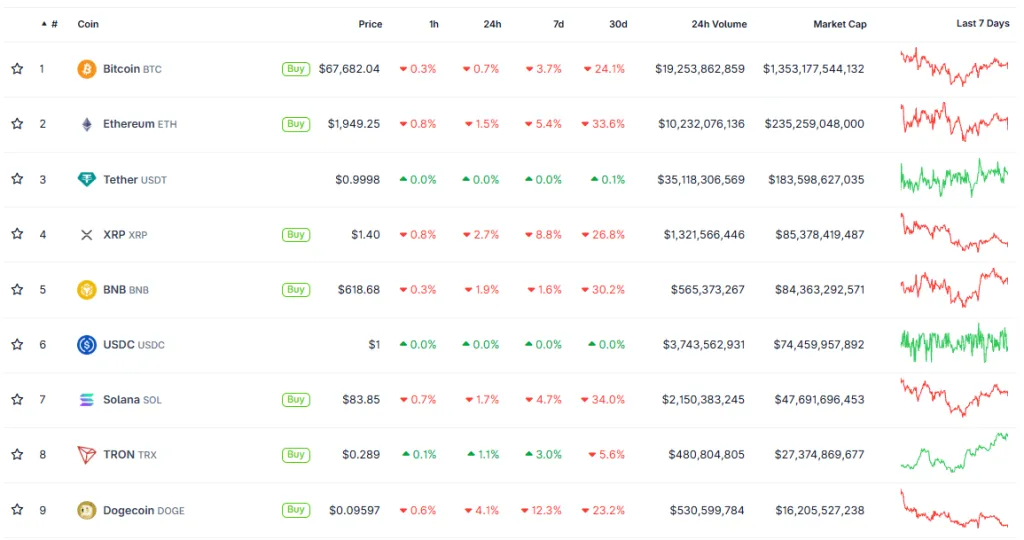Star Dogecoin to add to watchlist
This screenshot has width=1024, height=540.
click(x=17, y=510)
